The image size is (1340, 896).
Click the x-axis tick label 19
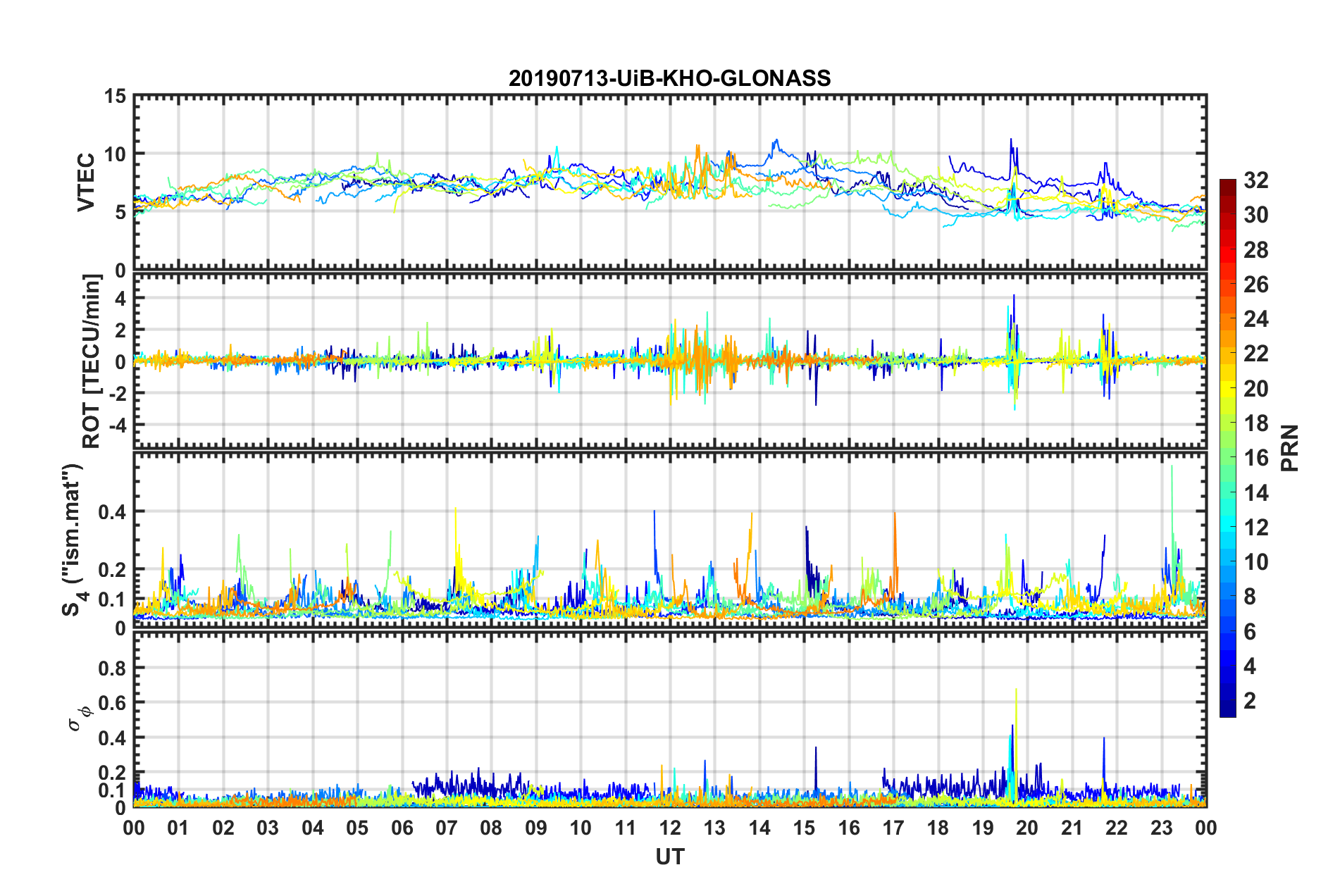coord(983,828)
